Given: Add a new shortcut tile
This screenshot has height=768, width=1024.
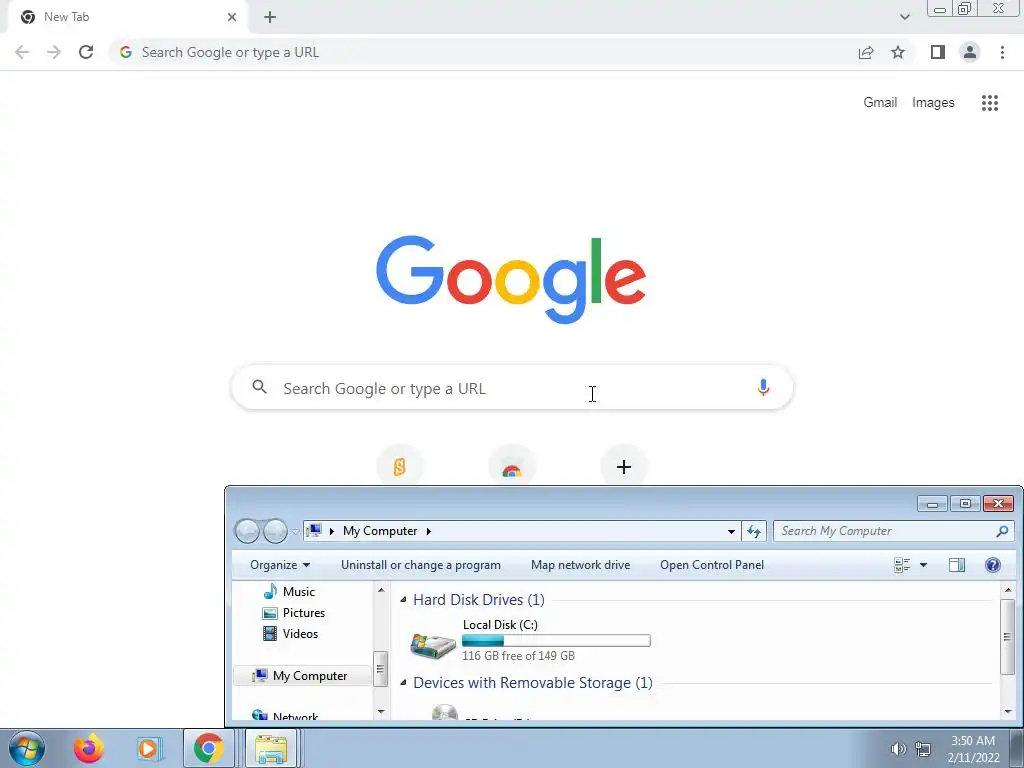Looking at the screenshot, I should point(624,467).
